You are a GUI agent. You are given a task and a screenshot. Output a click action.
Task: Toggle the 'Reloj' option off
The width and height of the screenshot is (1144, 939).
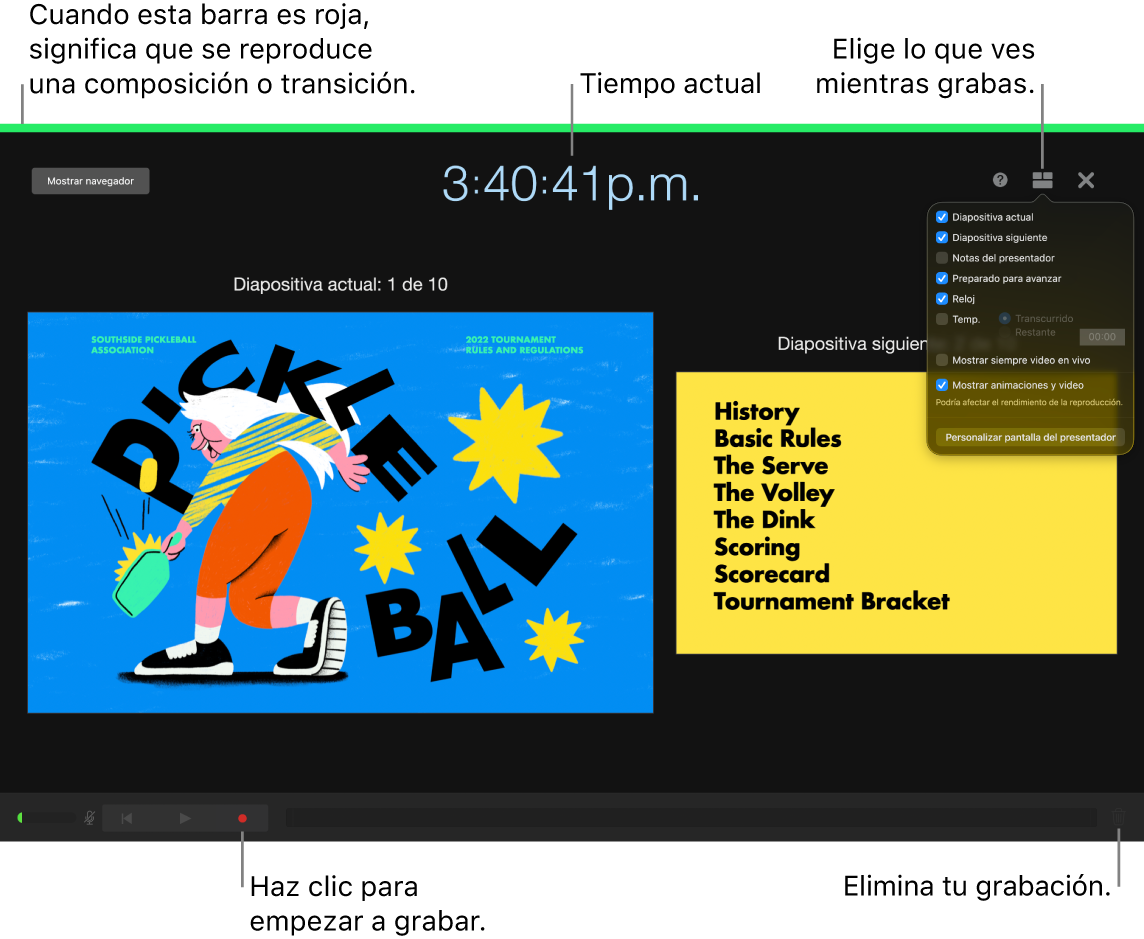click(x=941, y=298)
